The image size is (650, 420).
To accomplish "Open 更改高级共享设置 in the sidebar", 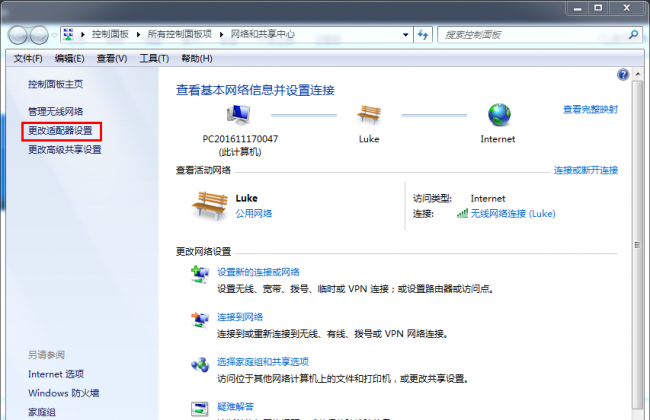I will 65,150.
